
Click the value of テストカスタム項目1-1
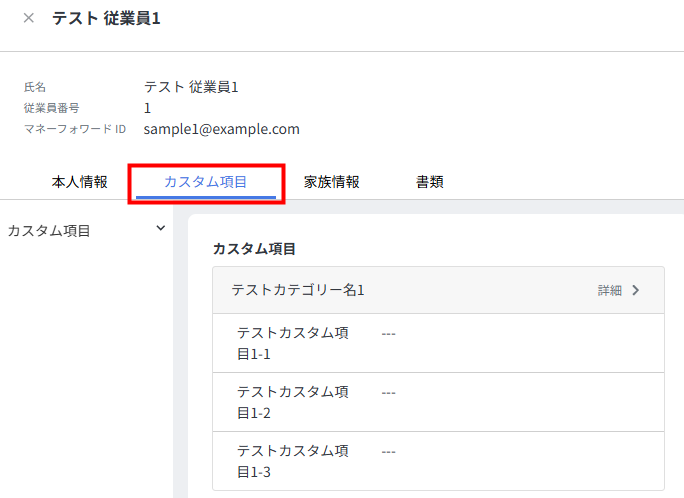point(389,334)
